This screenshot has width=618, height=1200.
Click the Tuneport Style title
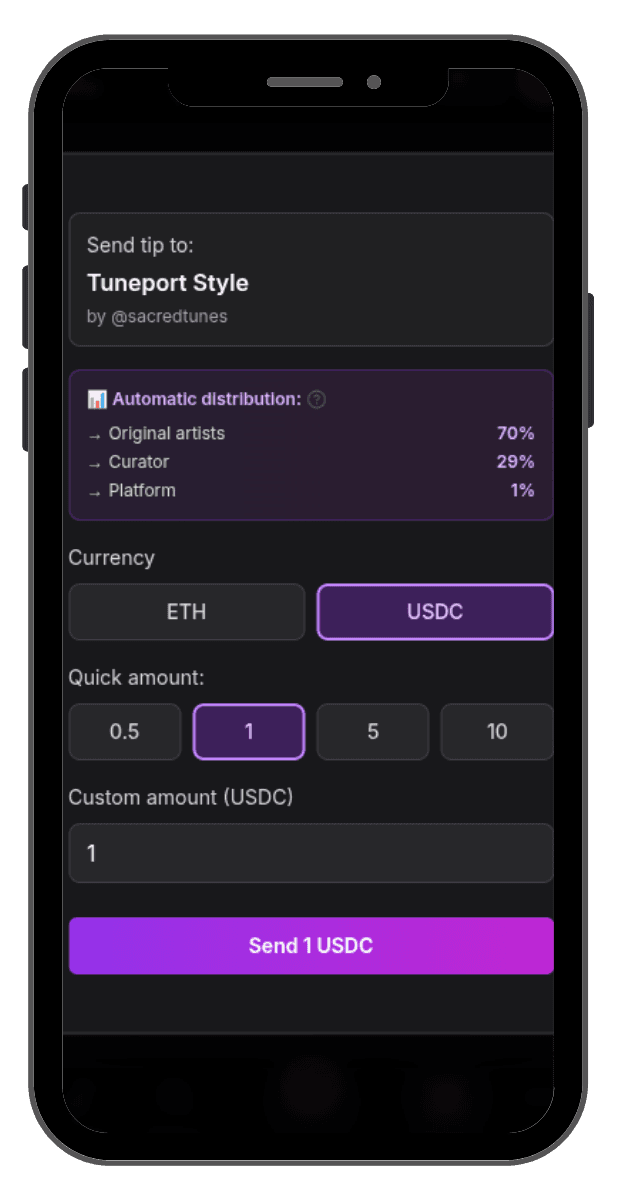click(168, 283)
